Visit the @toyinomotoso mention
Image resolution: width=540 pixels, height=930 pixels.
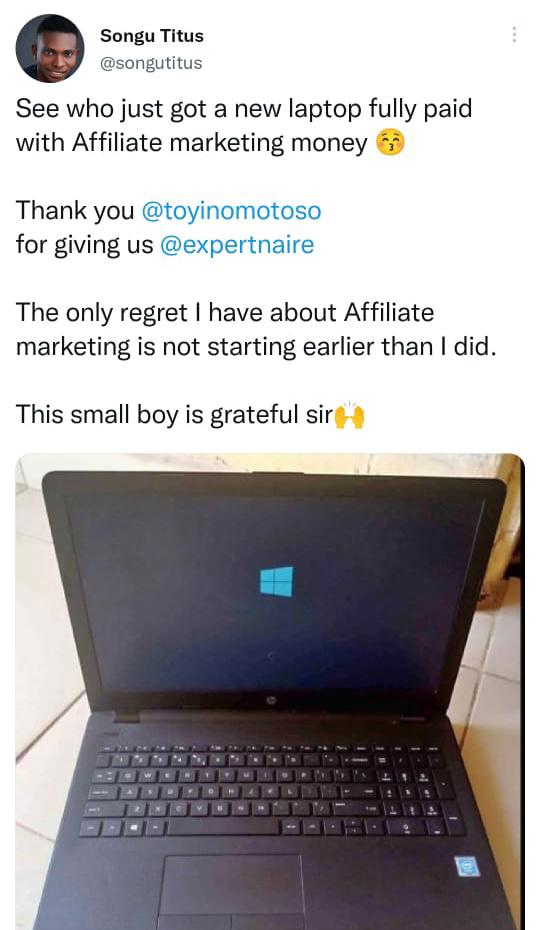[x=231, y=211]
